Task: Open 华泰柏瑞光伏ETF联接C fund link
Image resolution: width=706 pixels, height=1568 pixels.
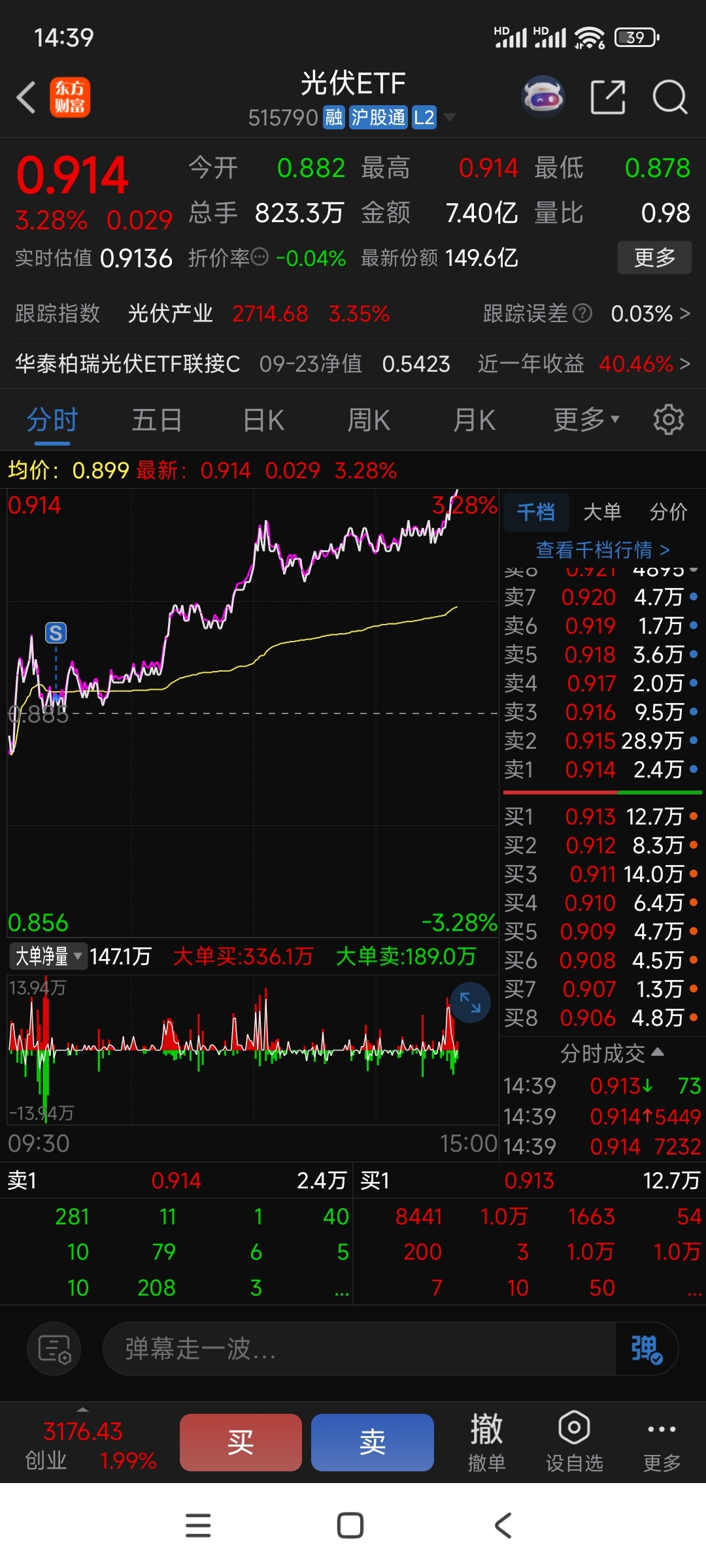Action: [127, 363]
